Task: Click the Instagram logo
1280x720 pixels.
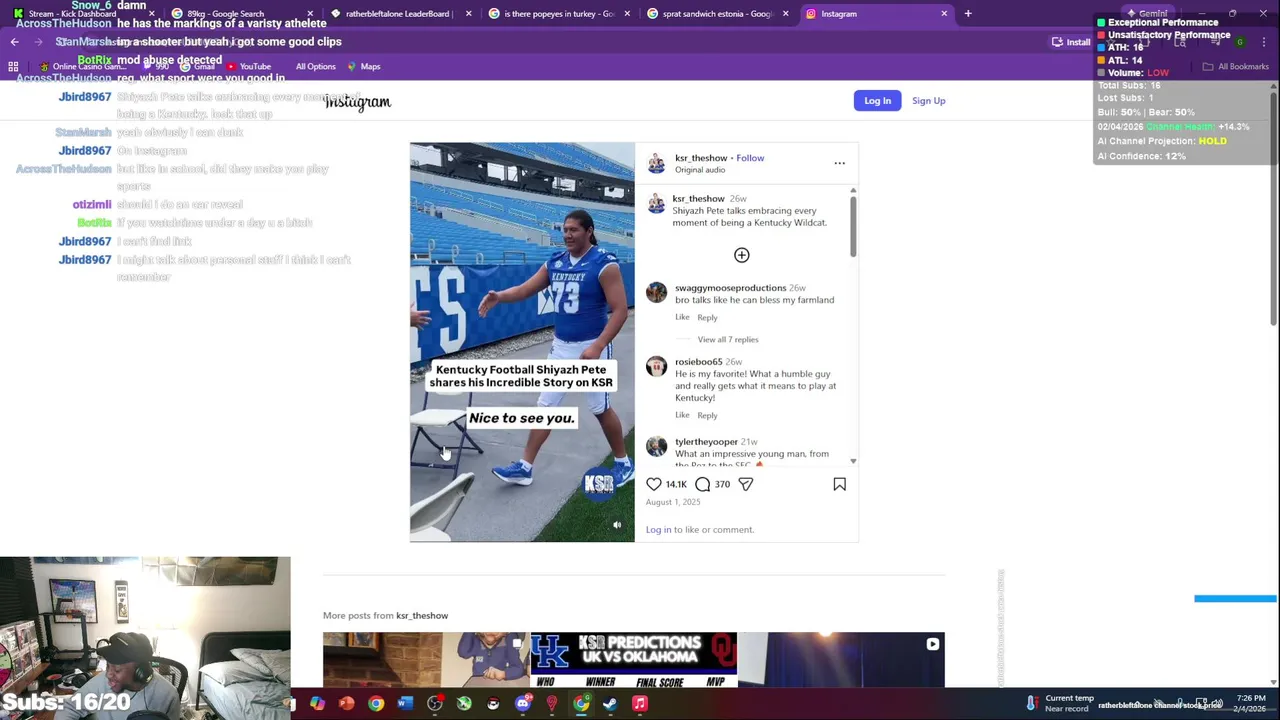Action: tap(357, 102)
